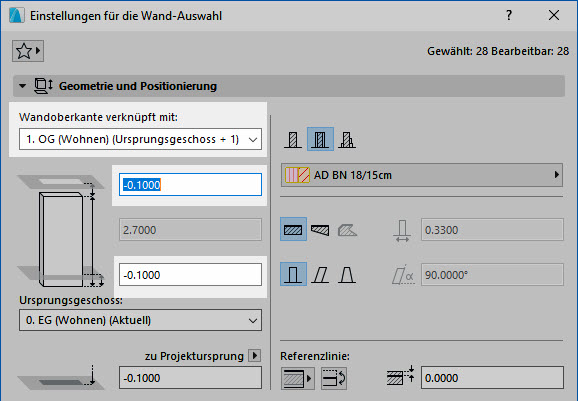The image size is (578, 401).
Task: Open the AD BN 18/15cm composite selector
Action: click(422, 175)
